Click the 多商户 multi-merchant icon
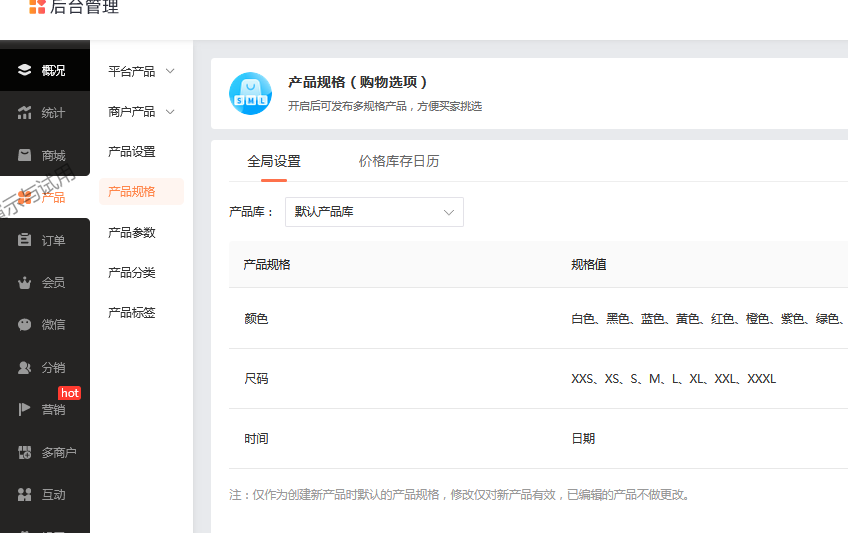Image resolution: width=848 pixels, height=533 pixels. pyautogui.click(x=25, y=452)
